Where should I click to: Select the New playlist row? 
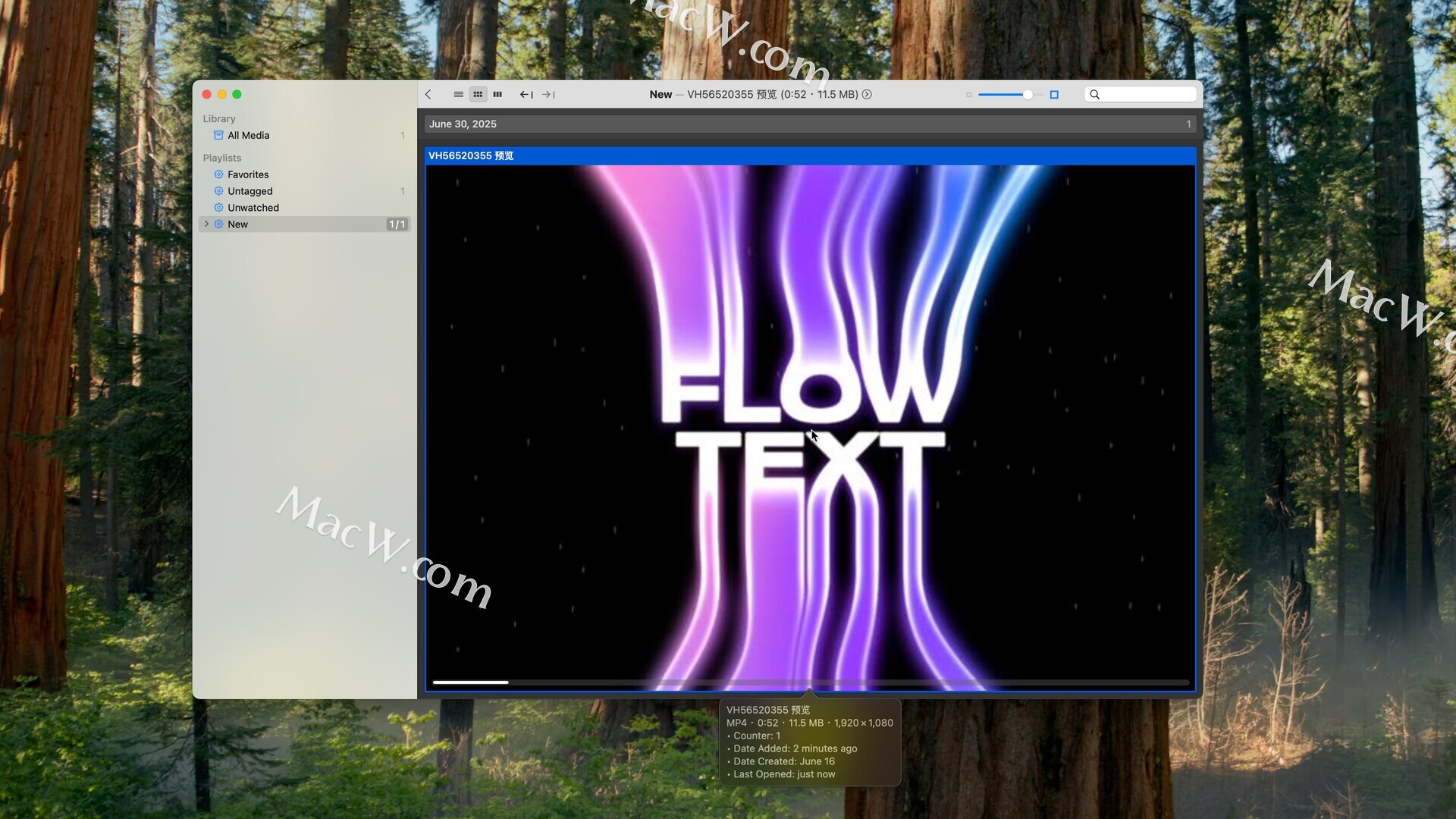point(304,224)
